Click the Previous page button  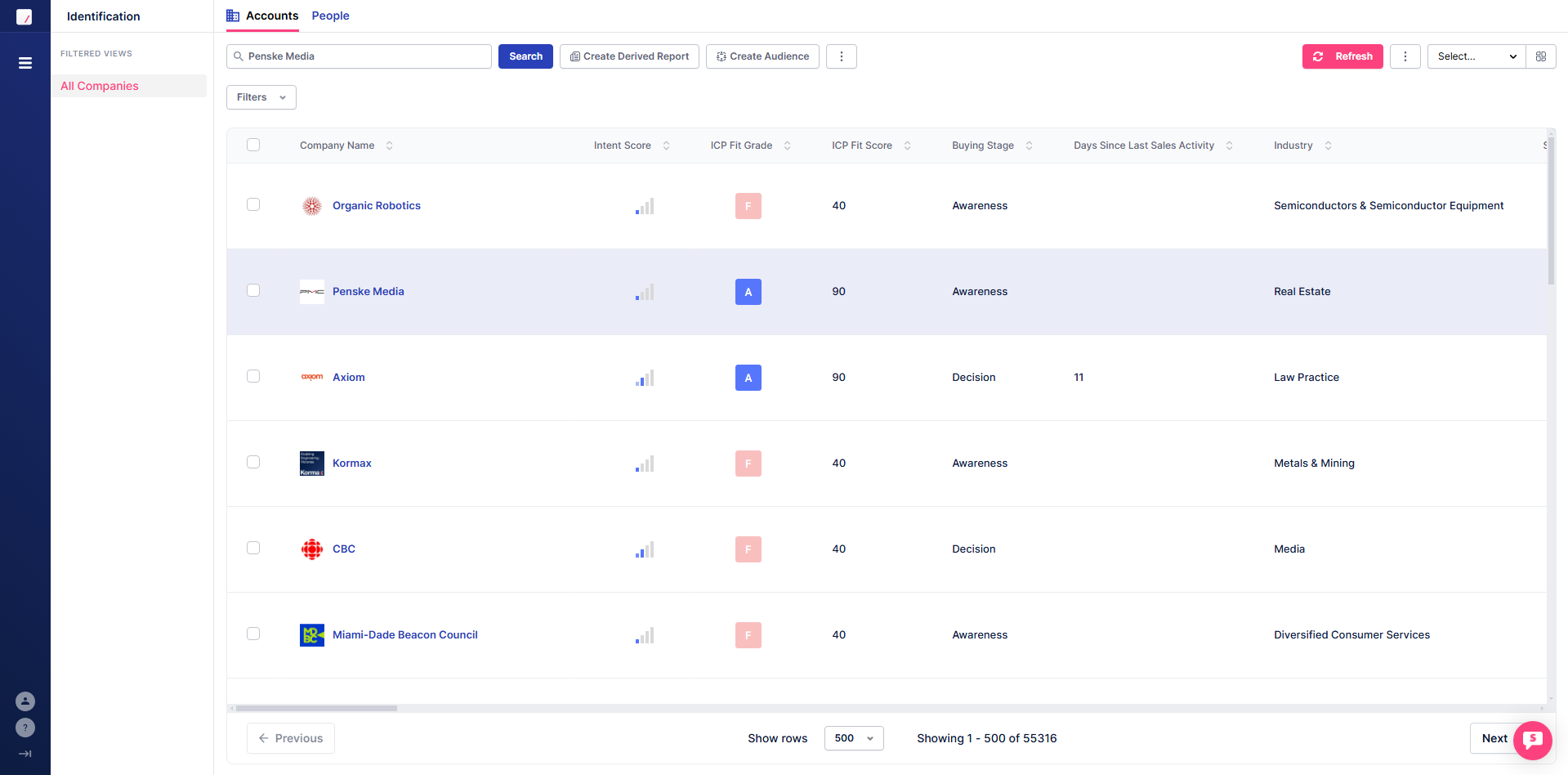(291, 738)
